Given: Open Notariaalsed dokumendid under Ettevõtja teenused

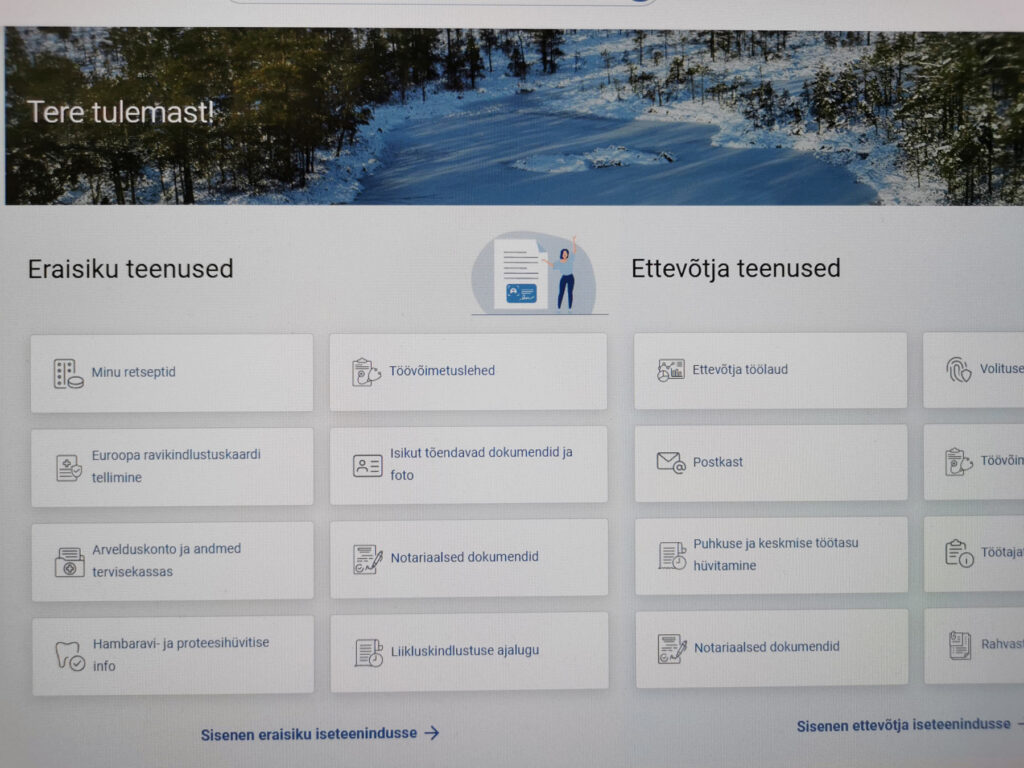Looking at the screenshot, I should (771, 648).
